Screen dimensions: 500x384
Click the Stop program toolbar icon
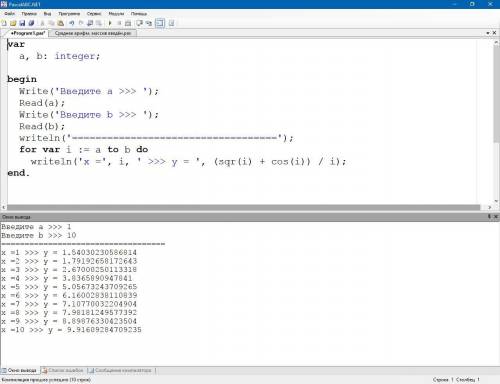coord(119,23)
